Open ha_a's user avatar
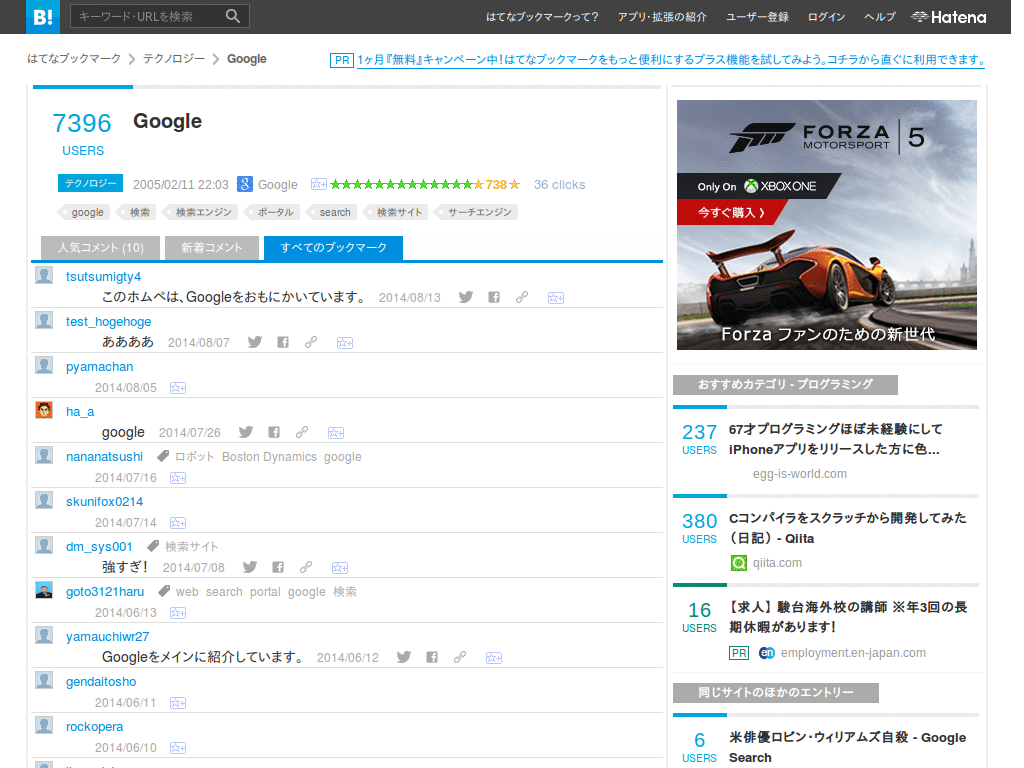 pos(44,410)
